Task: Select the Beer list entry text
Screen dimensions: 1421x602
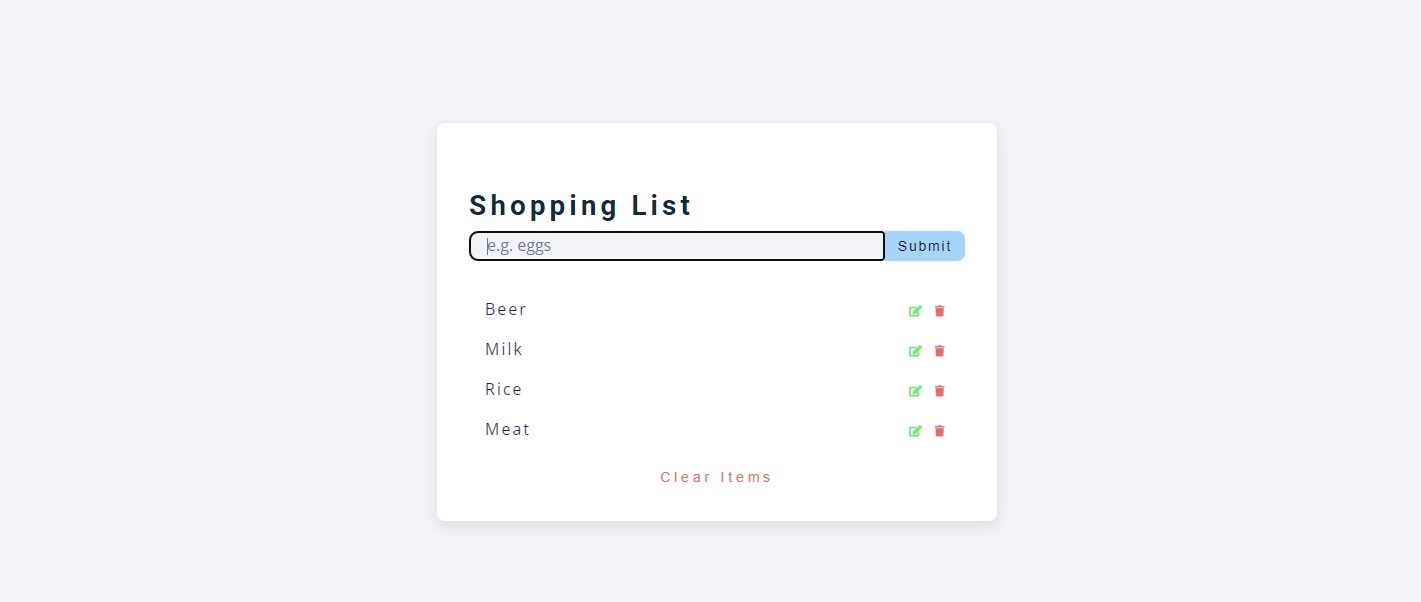Action: click(x=506, y=310)
